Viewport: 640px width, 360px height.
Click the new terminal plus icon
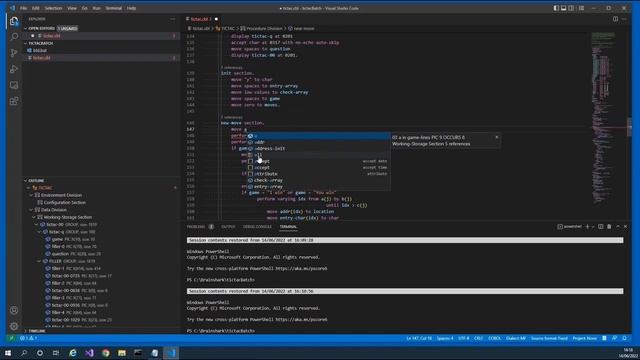[x=587, y=227]
